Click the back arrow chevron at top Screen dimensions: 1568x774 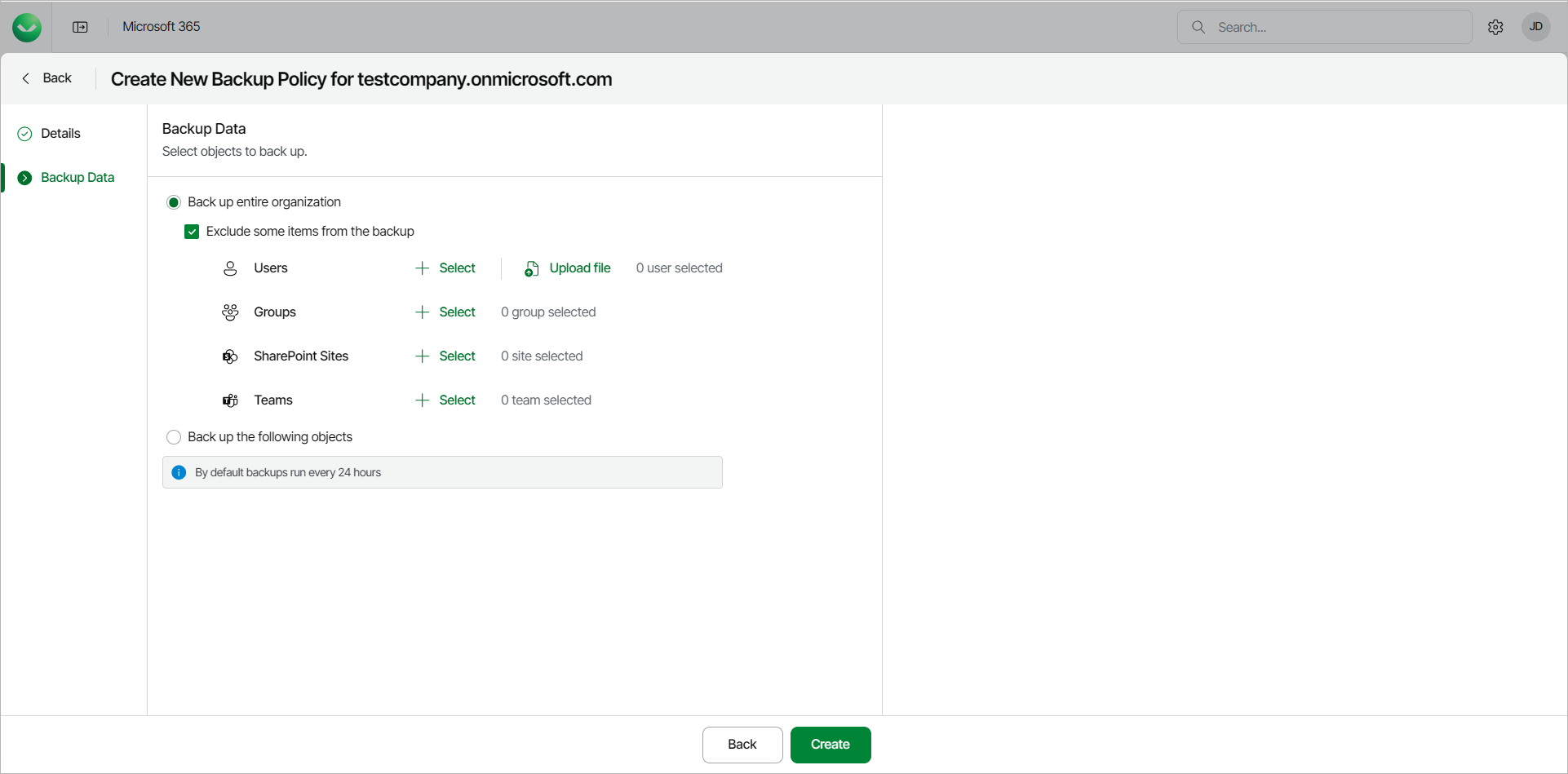pyautogui.click(x=26, y=78)
